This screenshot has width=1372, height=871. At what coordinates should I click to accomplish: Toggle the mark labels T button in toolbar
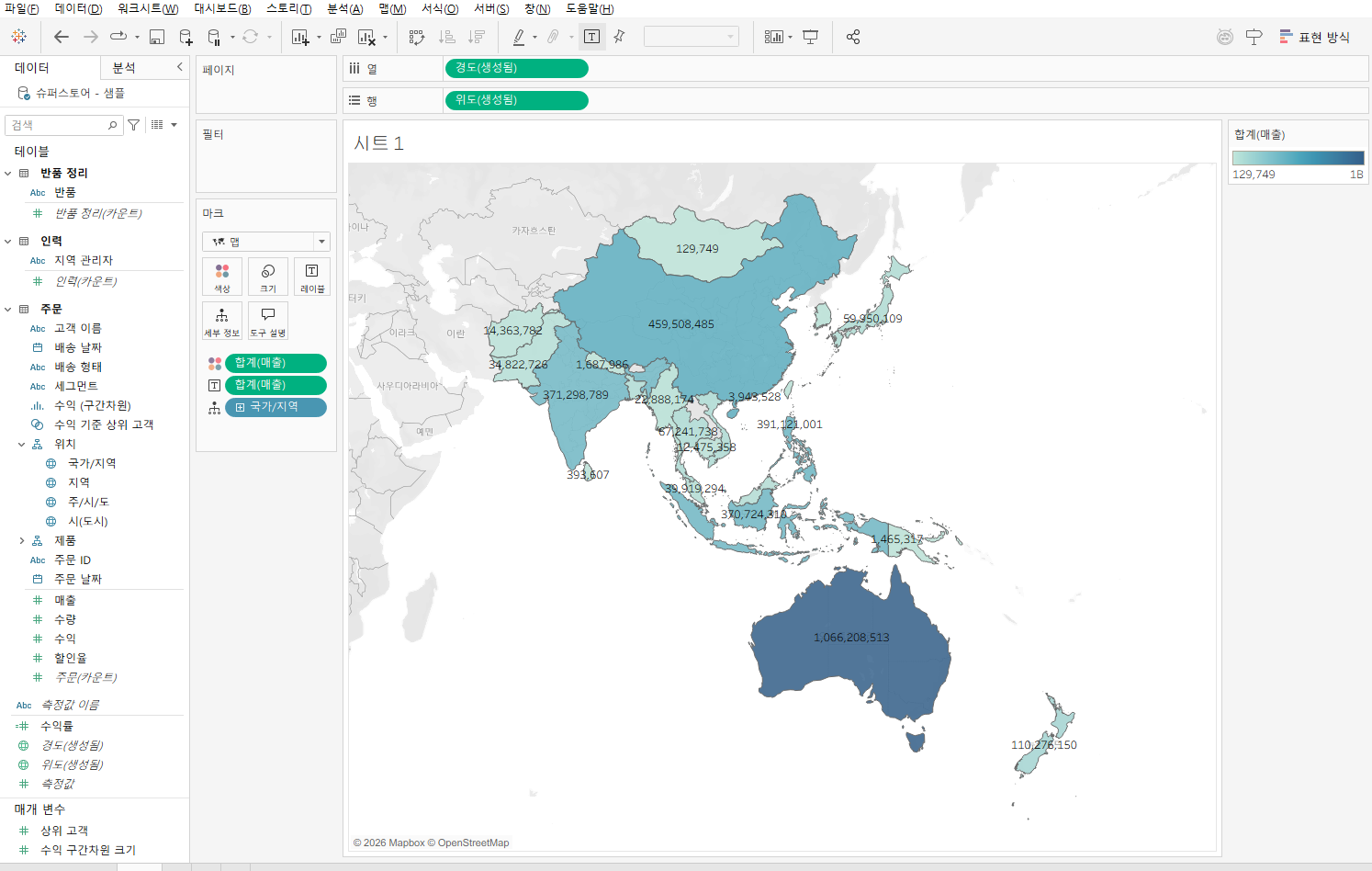coord(592,37)
